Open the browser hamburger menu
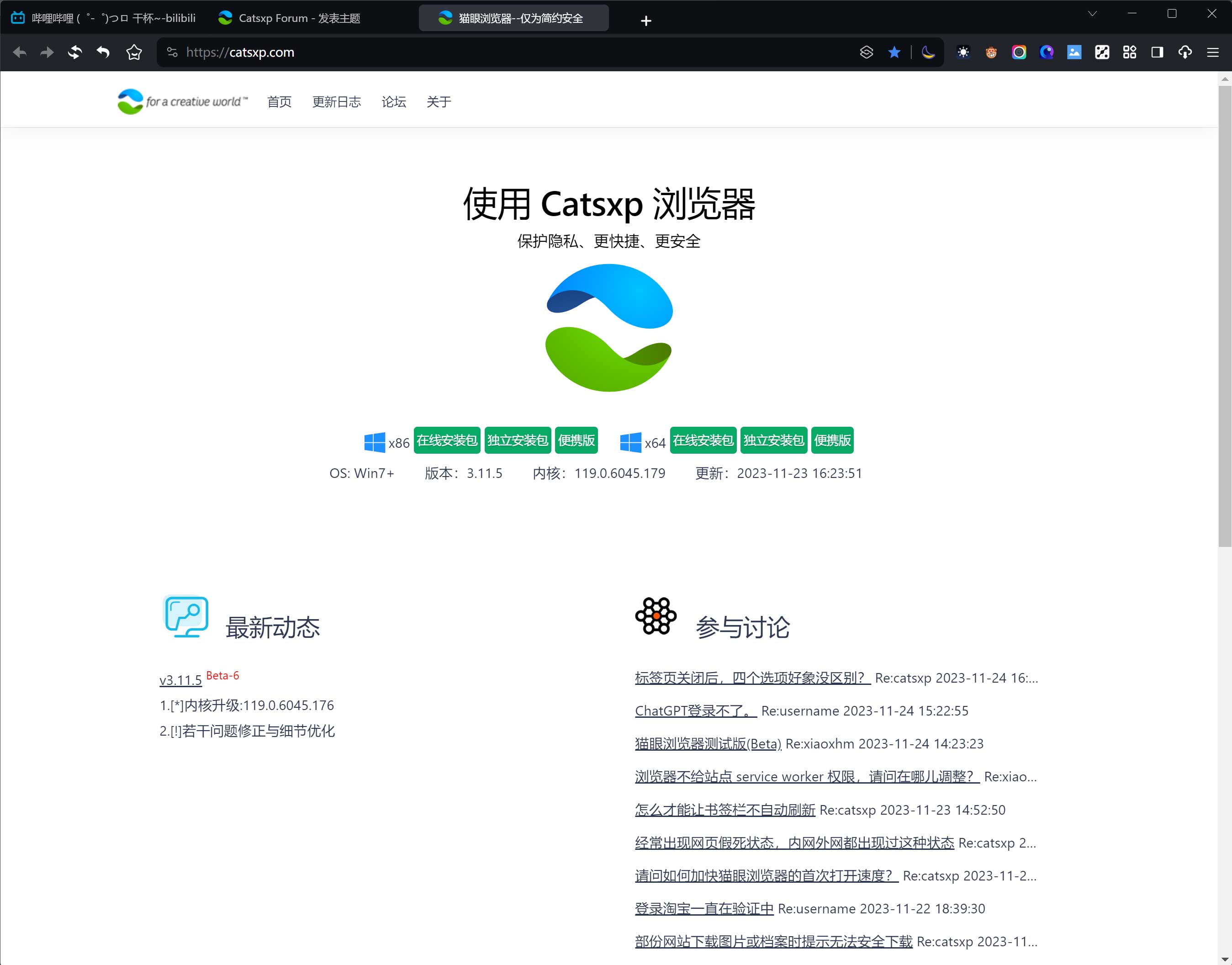Screen dimensions: 1232x965 pos(1213,53)
